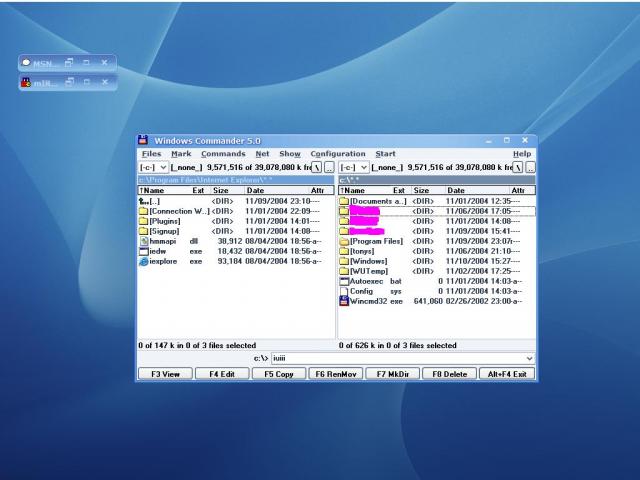This screenshot has height=480, width=640.
Task: Sort right panel by Size column
Action: (x=428, y=190)
